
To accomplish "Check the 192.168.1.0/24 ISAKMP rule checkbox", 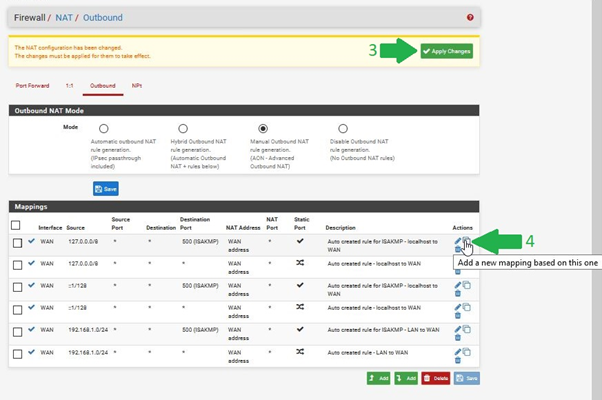I will [x=17, y=329].
